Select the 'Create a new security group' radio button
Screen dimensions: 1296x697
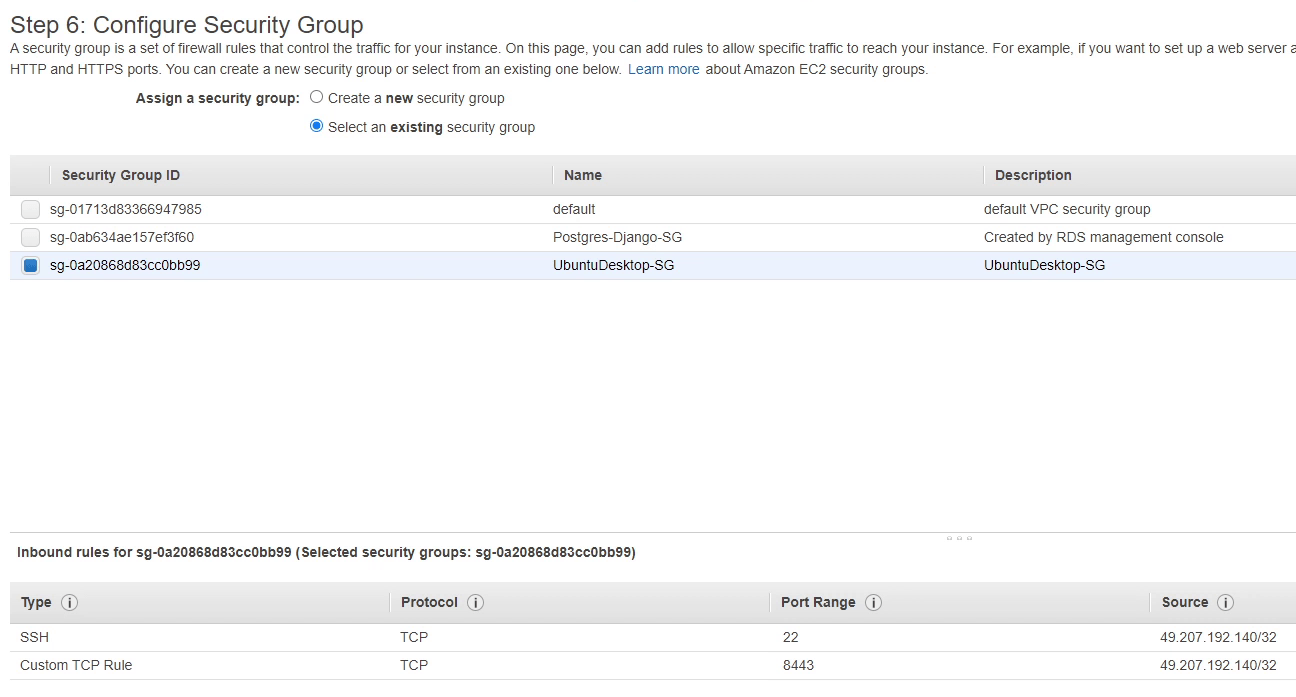coord(316,97)
